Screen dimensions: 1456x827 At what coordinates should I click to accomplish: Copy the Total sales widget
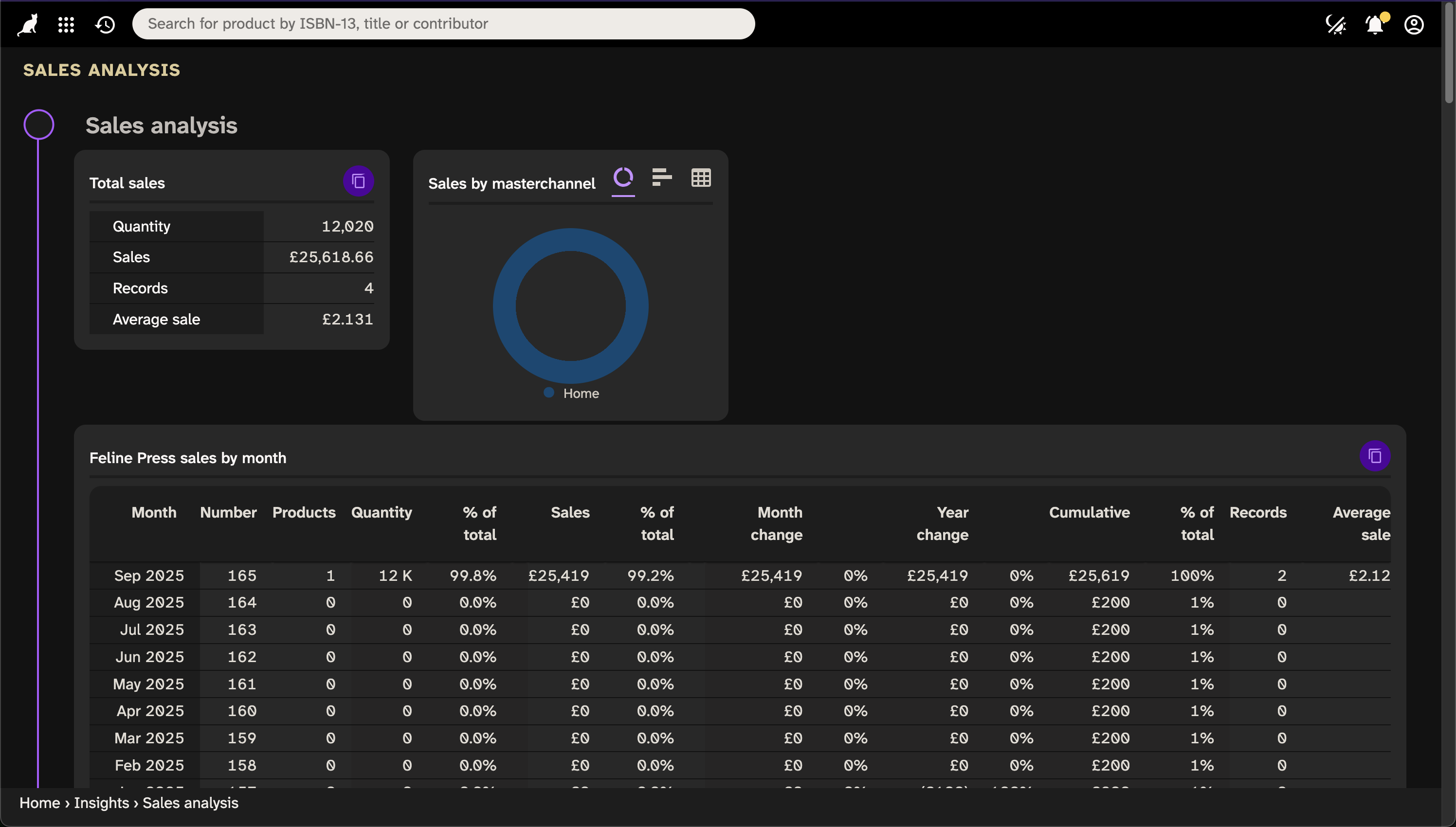tap(358, 180)
